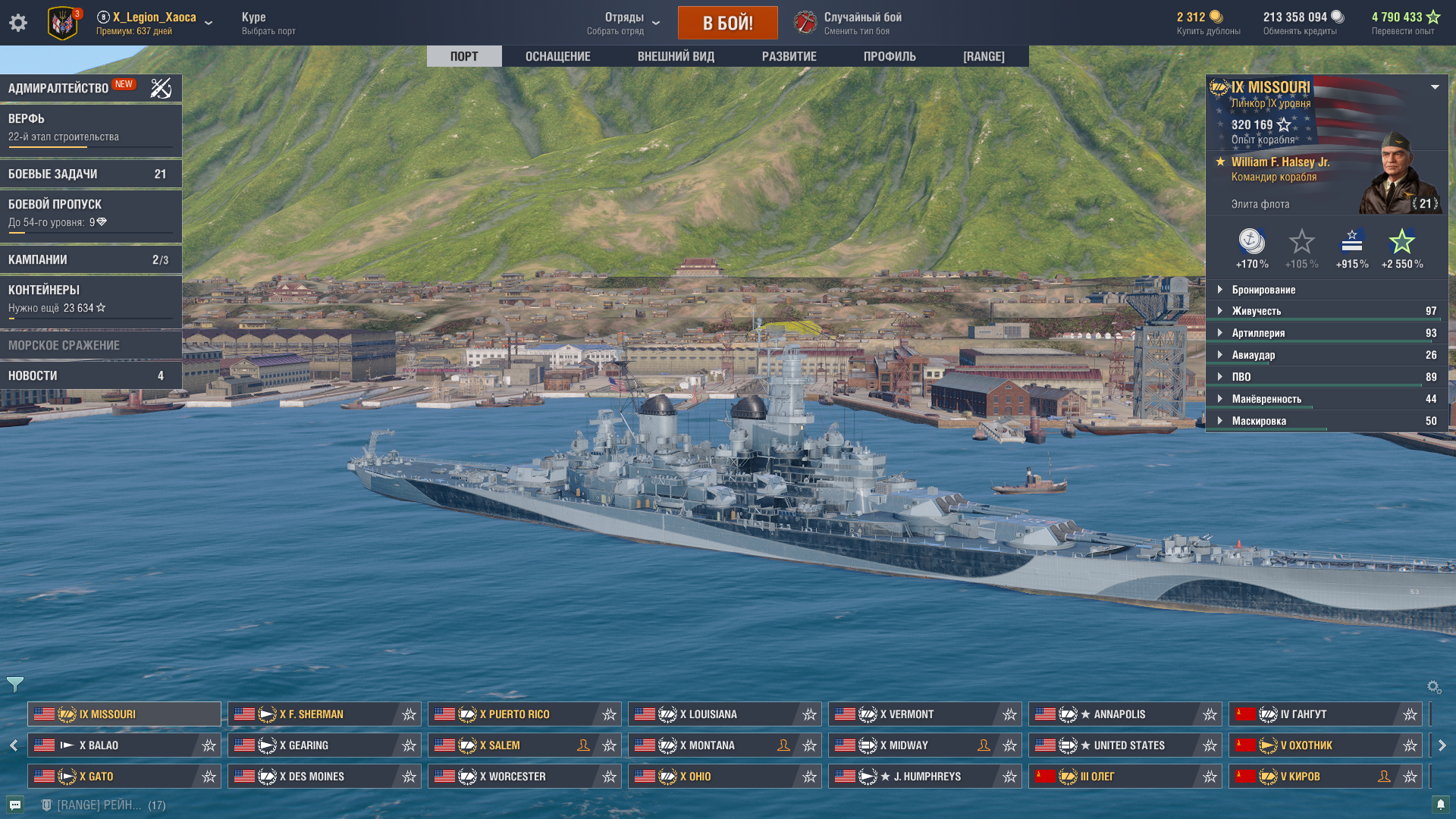Expand the Маскировка parameters
The image size is (1456, 819).
(1327, 421)
